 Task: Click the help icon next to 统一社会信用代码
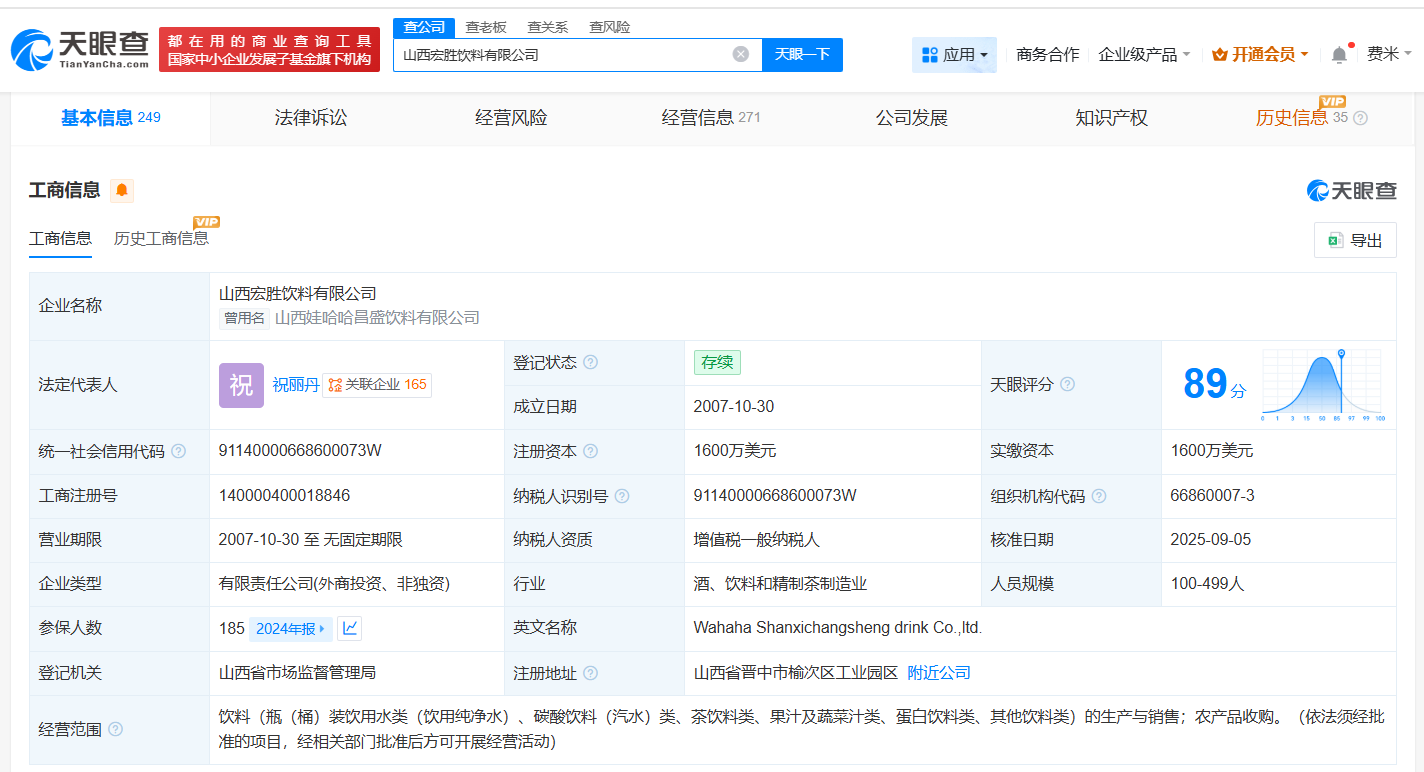click(x=178, y=451)
